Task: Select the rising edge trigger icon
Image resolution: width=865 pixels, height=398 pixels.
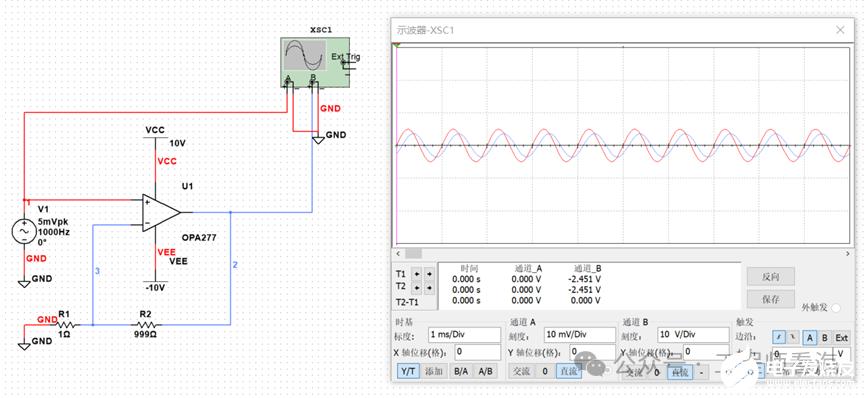Action: [x=779, y=338]
